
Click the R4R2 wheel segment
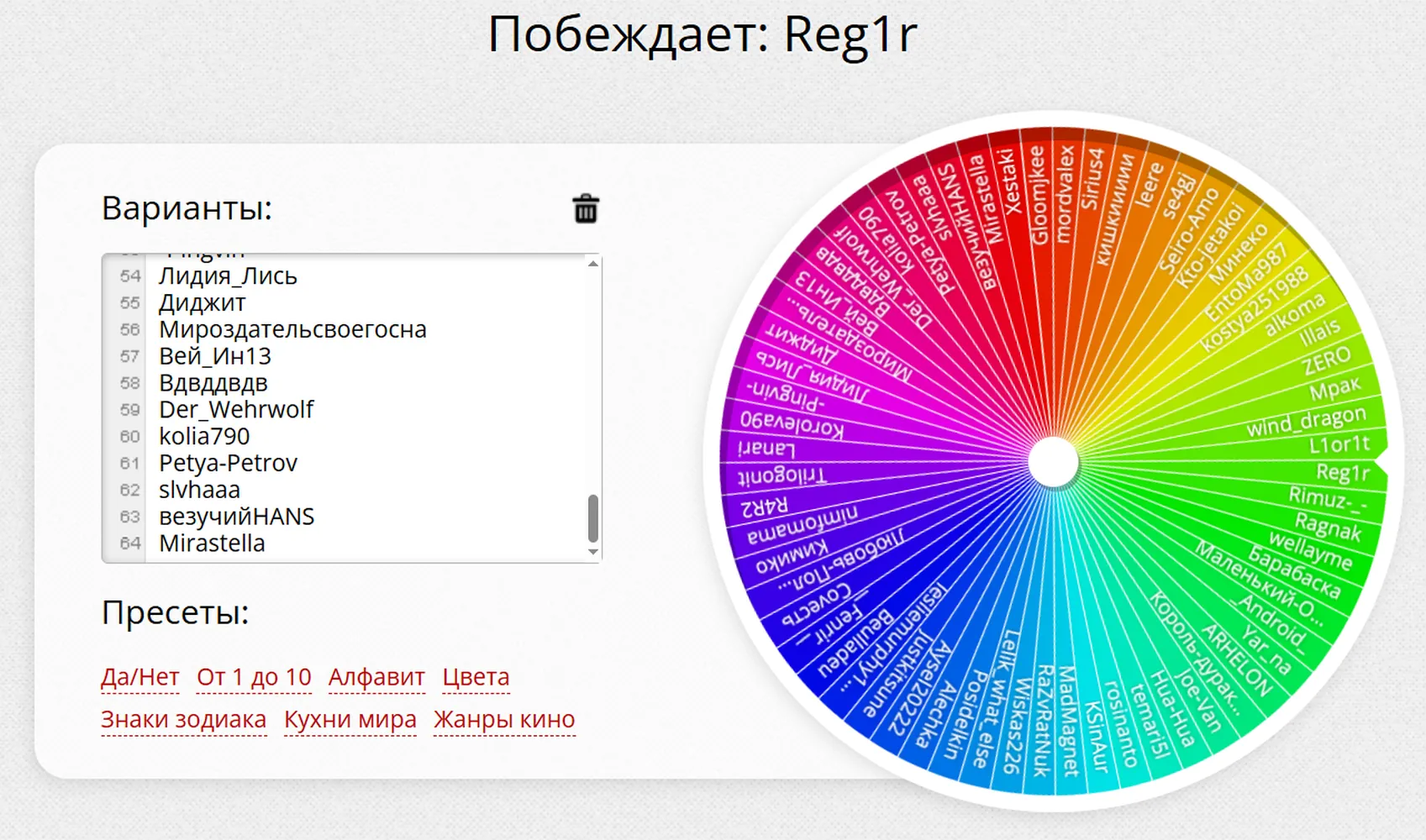pyautogui.click(x=764, y=507)
